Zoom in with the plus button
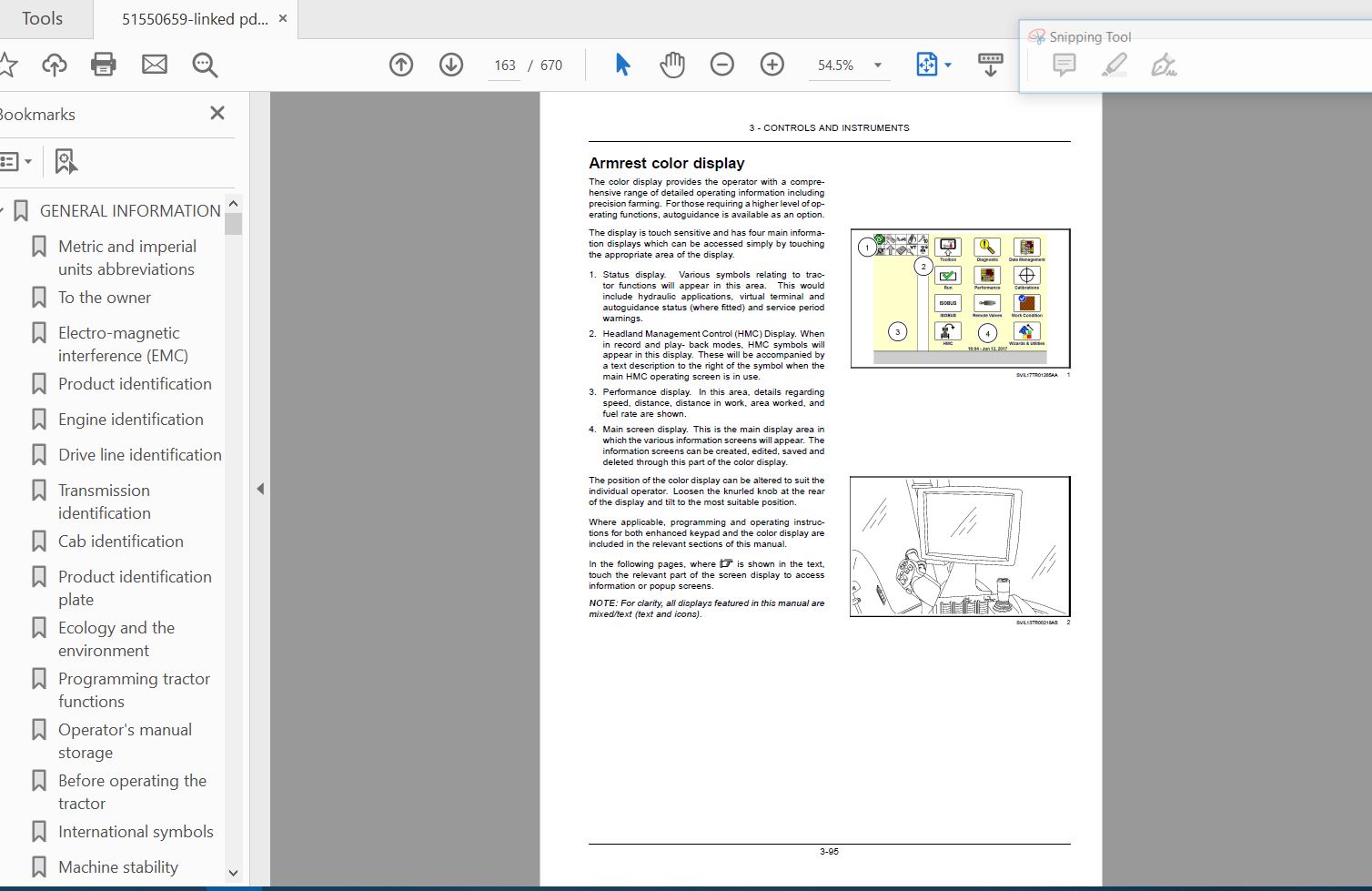 pyautogui.click(x=772, y=65)
